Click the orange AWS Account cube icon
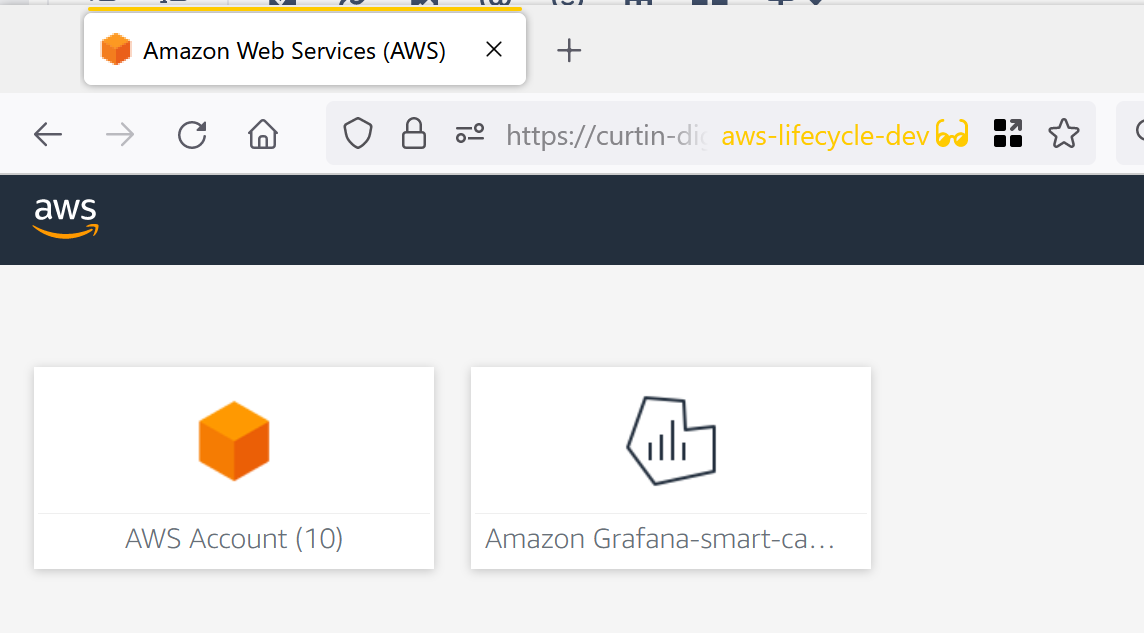1144x633 pixels. (x=233, y=440)
